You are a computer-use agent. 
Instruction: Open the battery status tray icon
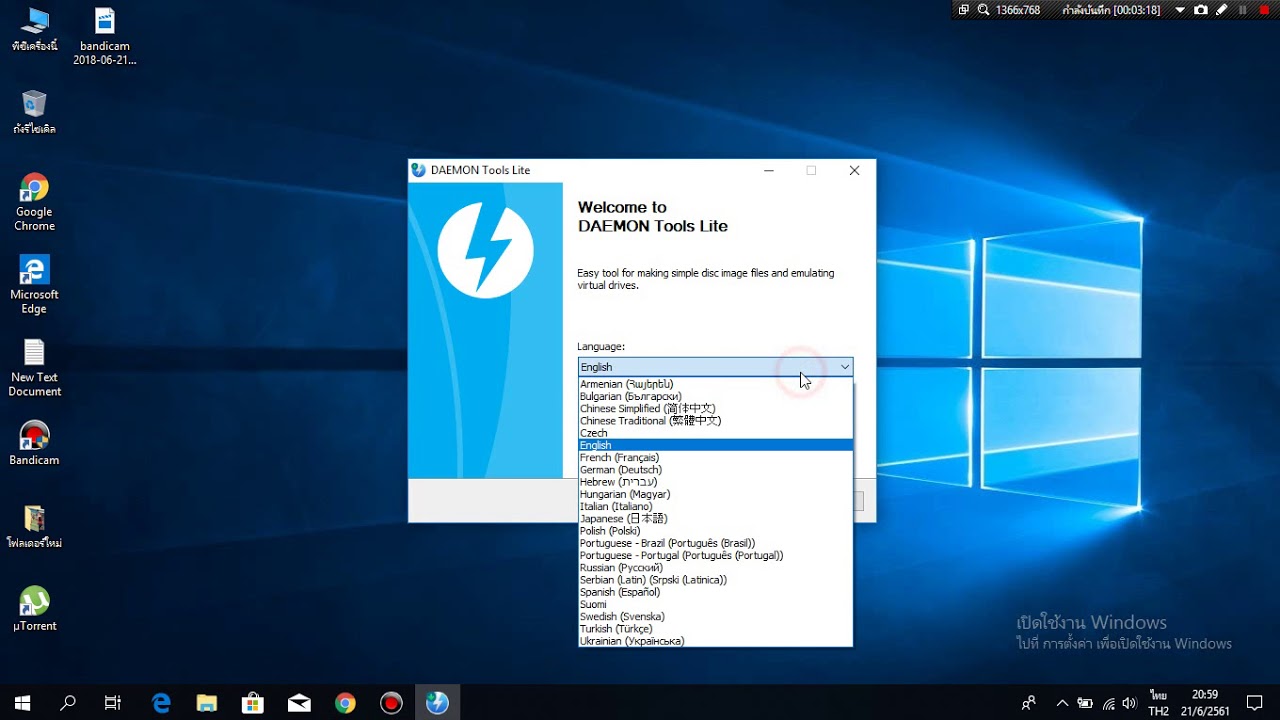coord(1085,703)
